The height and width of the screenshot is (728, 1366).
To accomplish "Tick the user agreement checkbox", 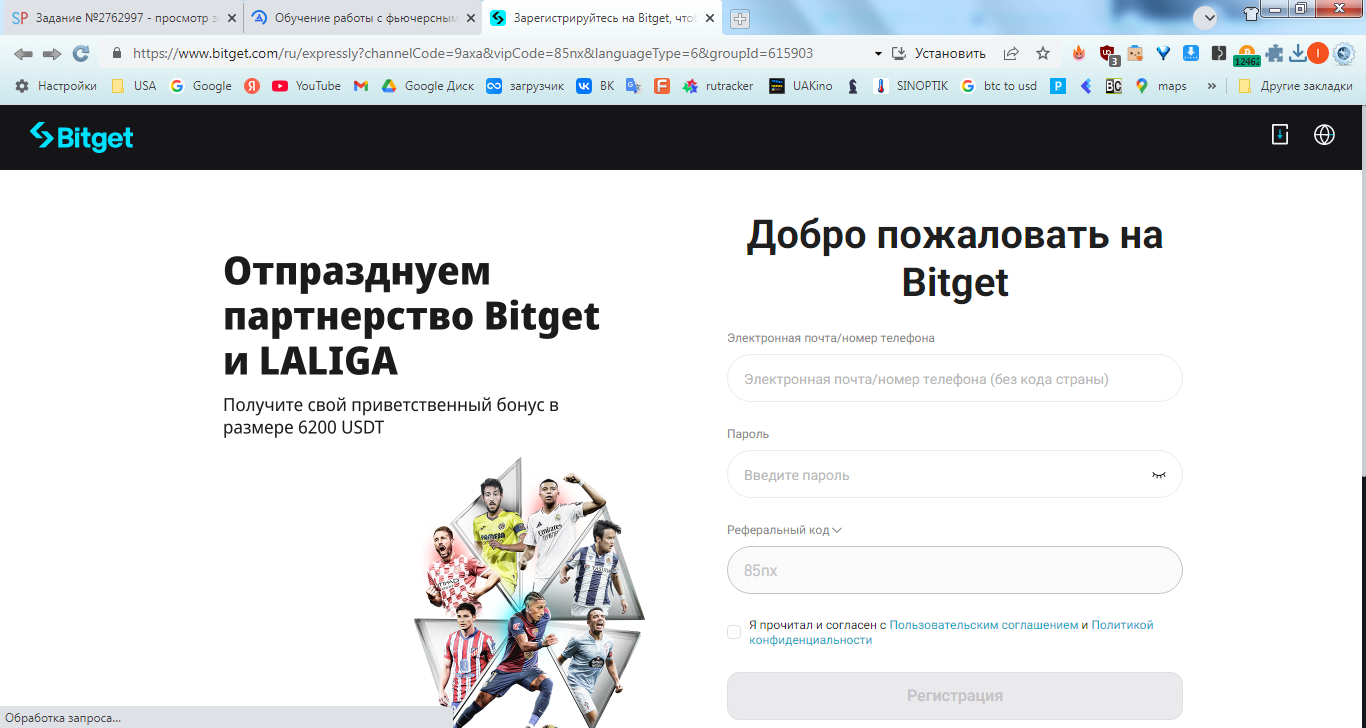I will [x=734, y=632].
